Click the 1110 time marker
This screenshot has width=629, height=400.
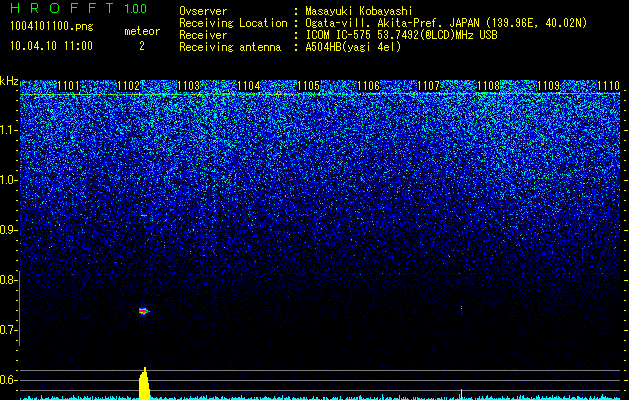[x=608, y=85]
